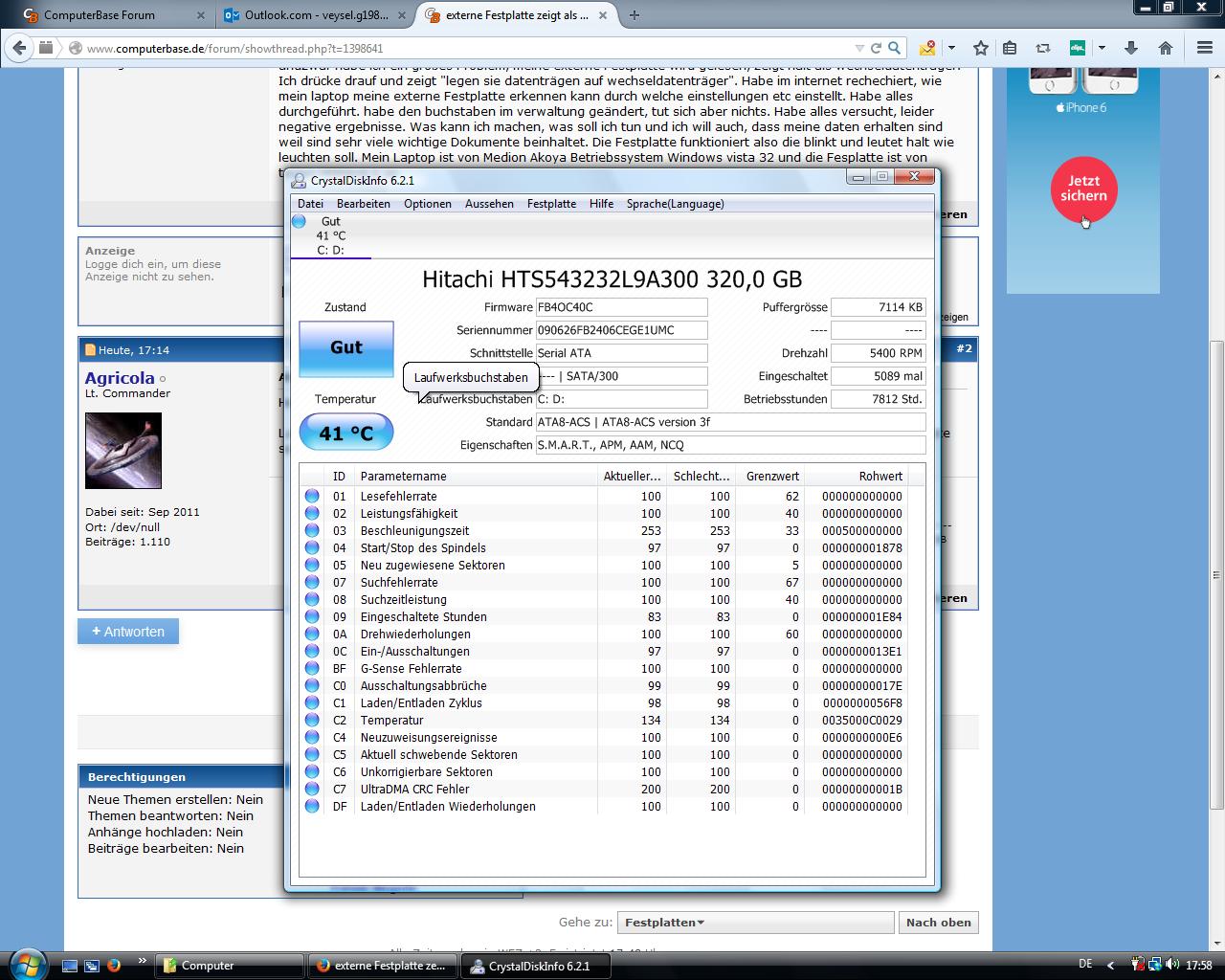
Task: Open Firefox downloads arrow icon
Action: tap(1130, 48)
